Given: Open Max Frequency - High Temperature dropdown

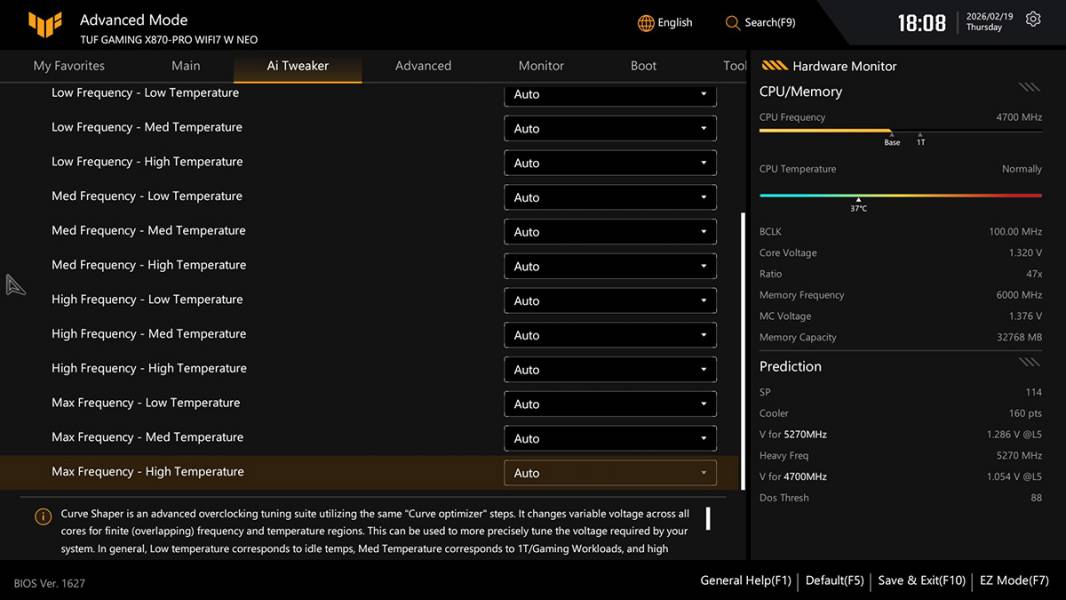Looking at the screenshot, I should pyautogui.click(x=610, y=473).
